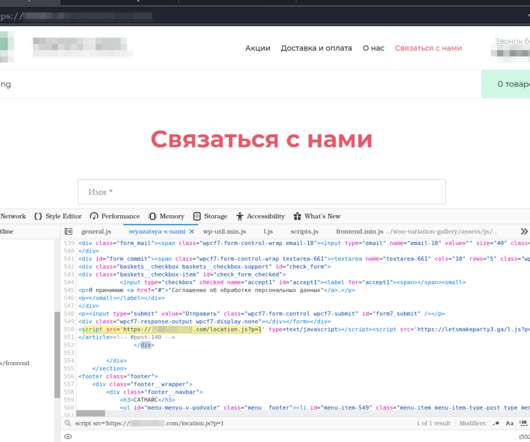Click the </section> source line

(x=109, y=368)
